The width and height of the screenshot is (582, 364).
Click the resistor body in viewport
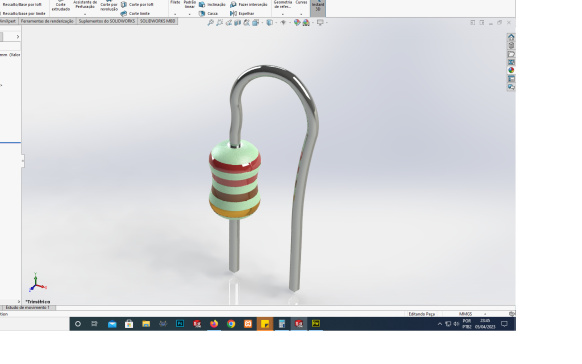[235, 180]
